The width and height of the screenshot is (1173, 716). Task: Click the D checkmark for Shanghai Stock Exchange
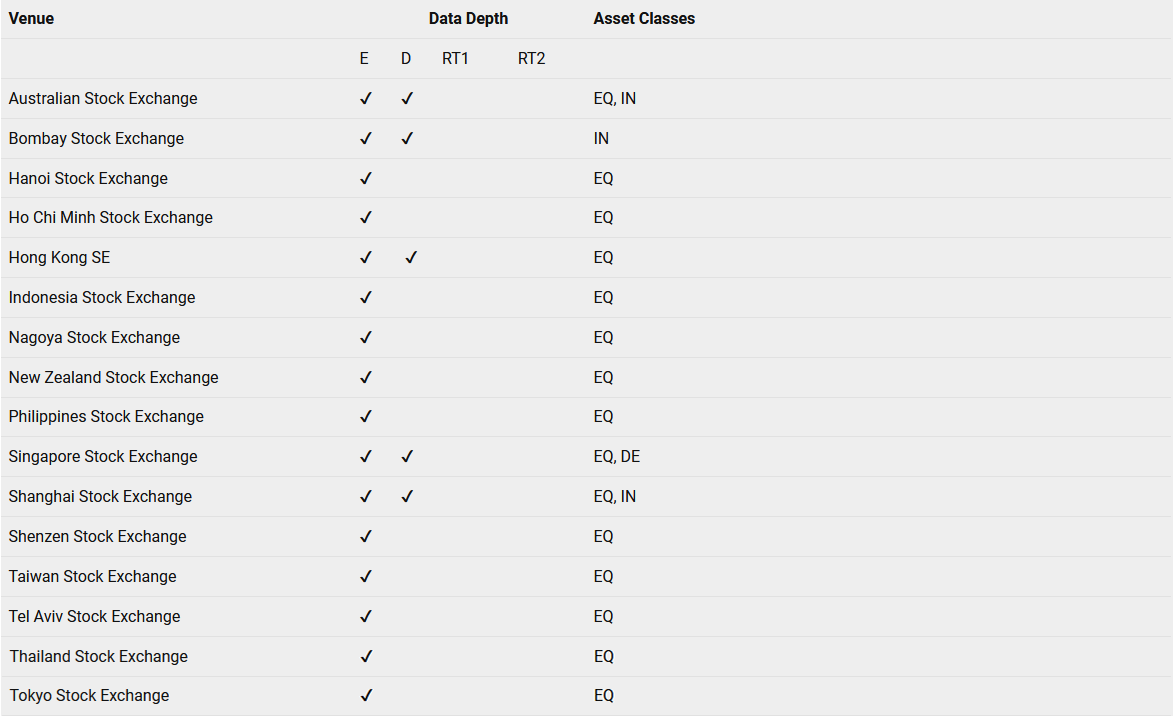point(407,496)
